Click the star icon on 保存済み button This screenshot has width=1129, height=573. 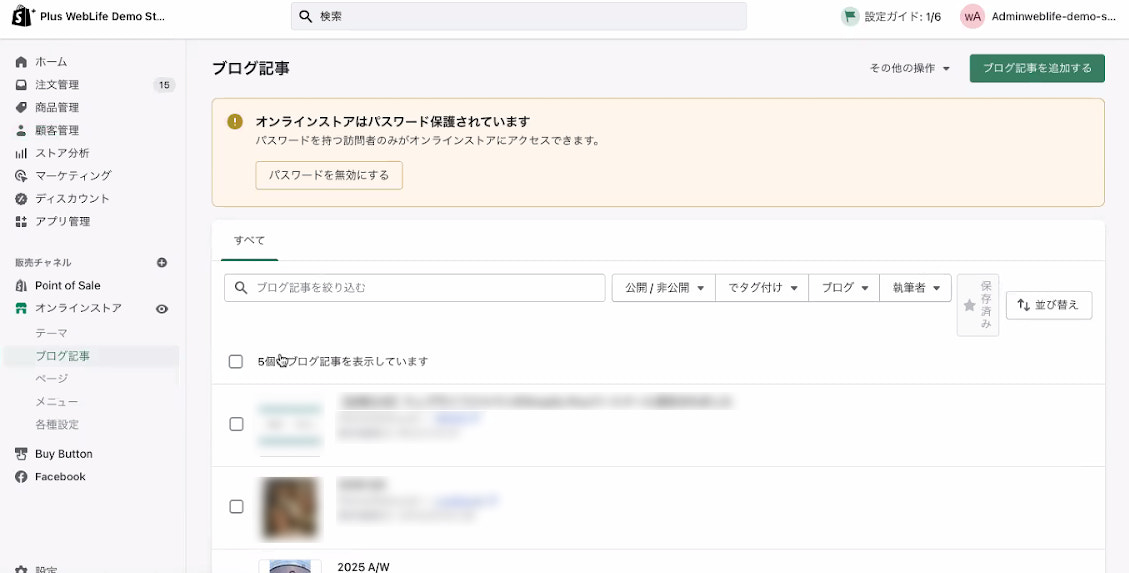point(970,306)
